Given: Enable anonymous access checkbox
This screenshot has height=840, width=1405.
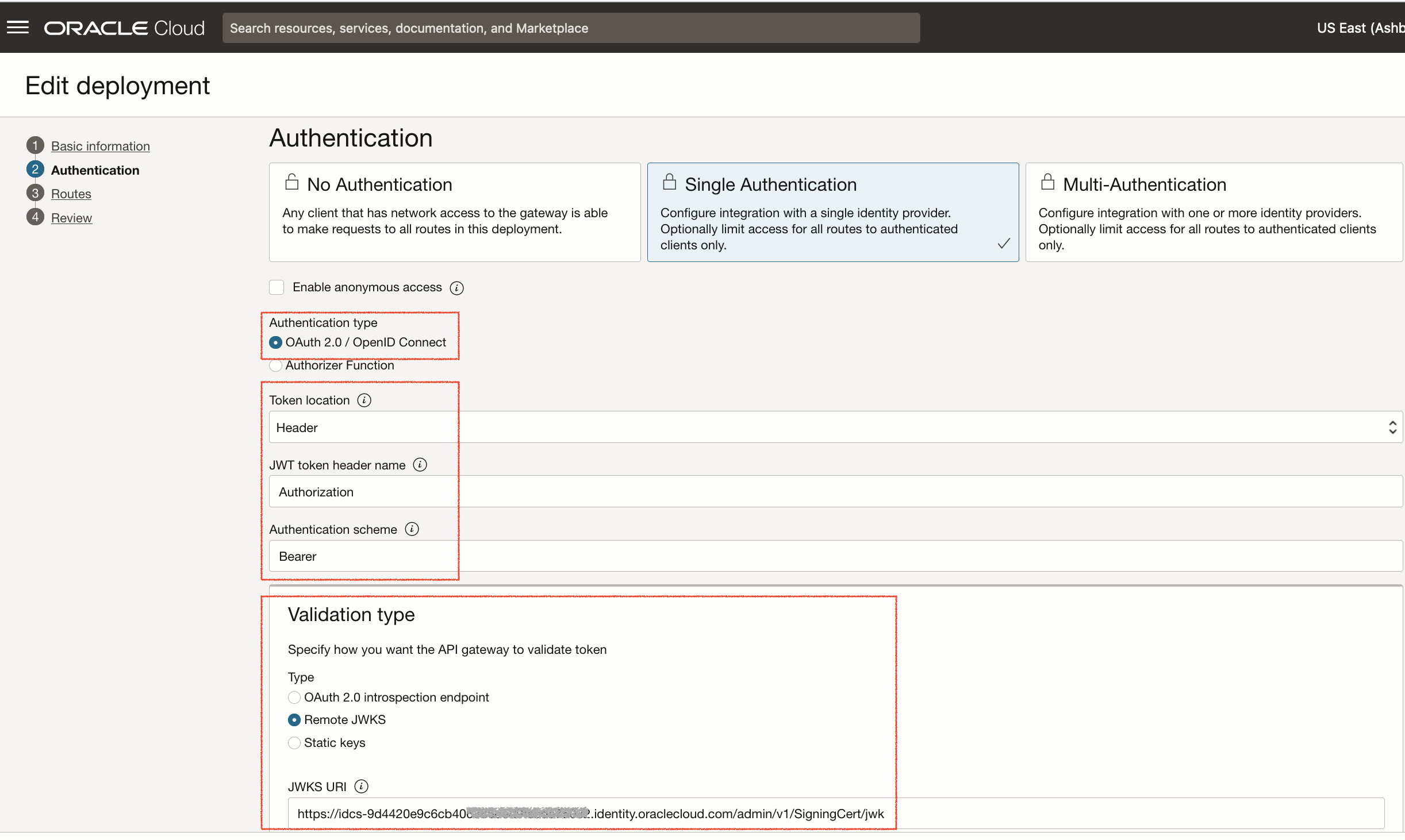Looking at the screenshot, I should [x=277, y=287].
